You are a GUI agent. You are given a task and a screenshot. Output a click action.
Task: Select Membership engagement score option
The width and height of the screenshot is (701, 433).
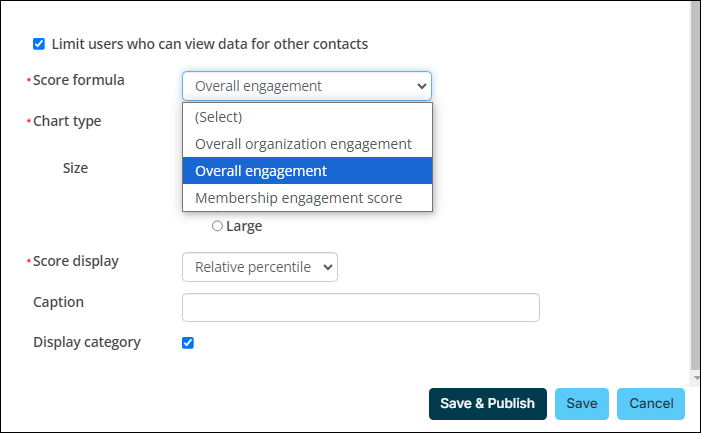[308, 198]
